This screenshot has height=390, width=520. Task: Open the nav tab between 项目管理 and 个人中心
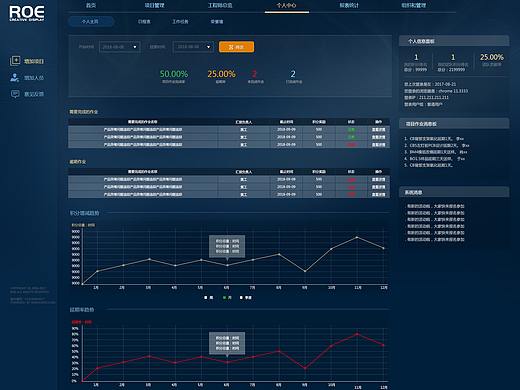[x=220, y=5]
